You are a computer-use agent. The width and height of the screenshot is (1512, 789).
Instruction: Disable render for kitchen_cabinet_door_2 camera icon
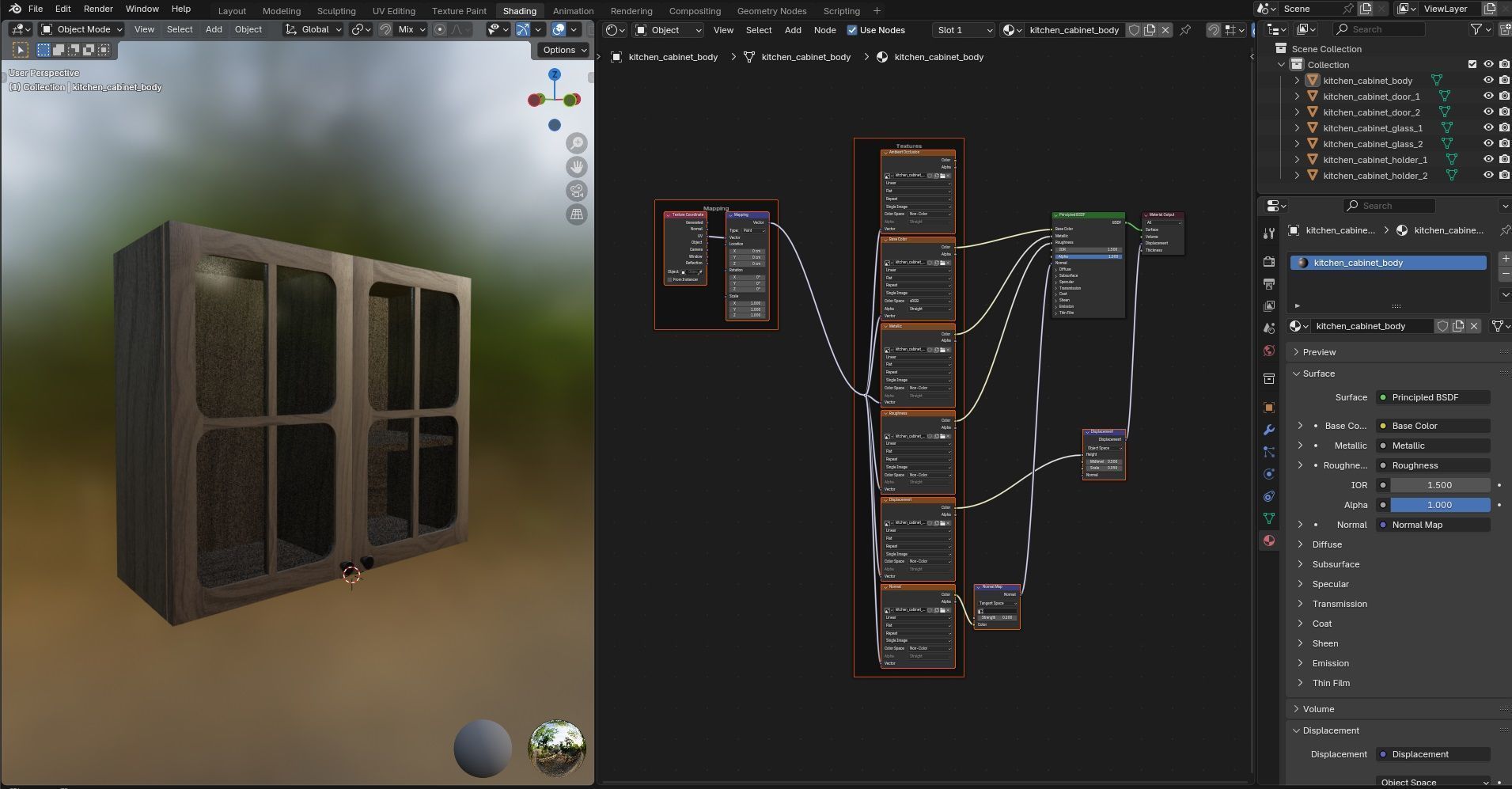[1504, 112]
